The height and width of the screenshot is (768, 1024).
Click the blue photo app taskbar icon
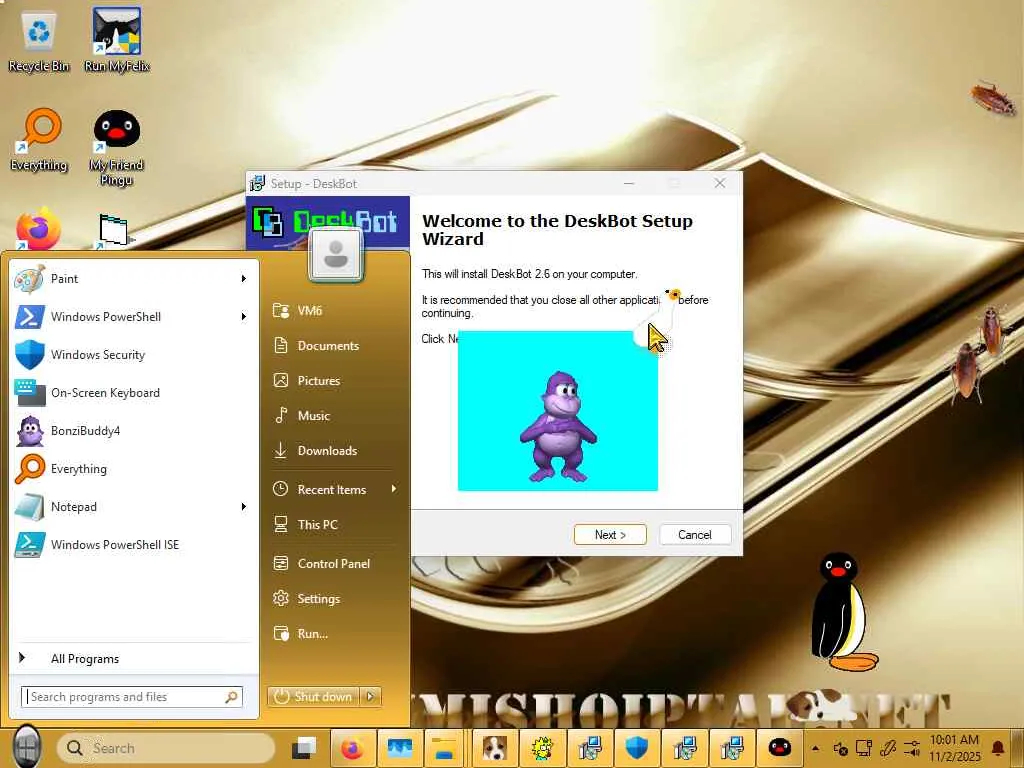tap(399, 748)
